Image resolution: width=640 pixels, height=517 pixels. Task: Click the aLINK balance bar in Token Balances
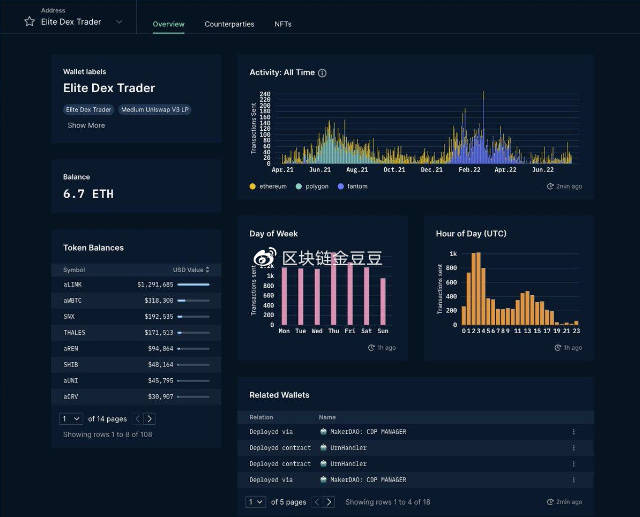pyautogui.click(x=193, y=284)
